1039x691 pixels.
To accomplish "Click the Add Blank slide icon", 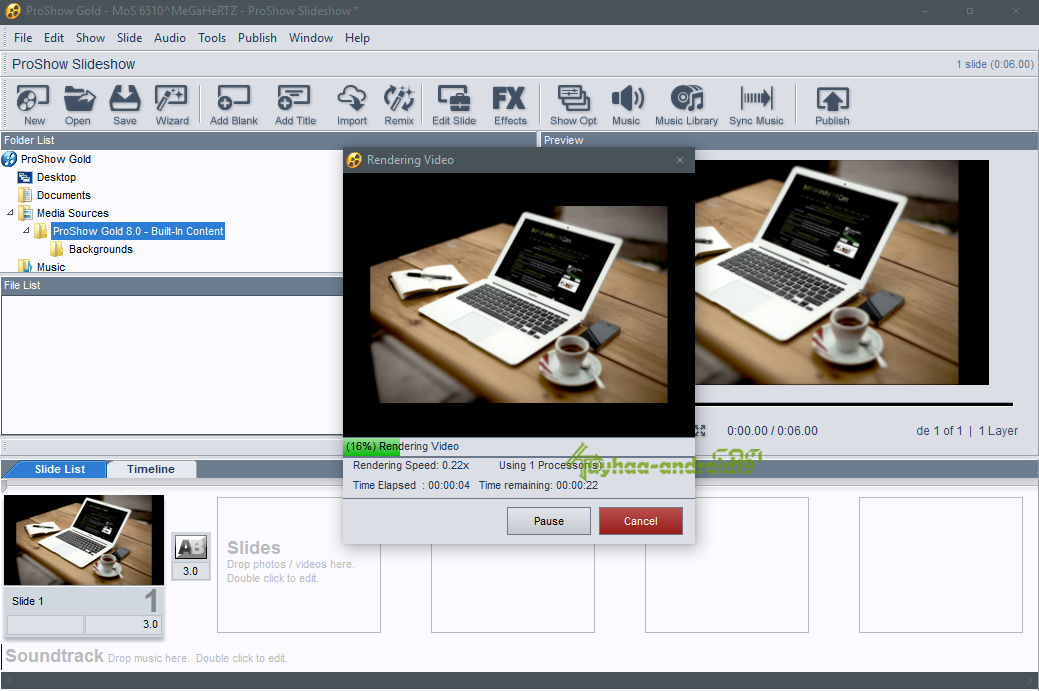I will coord(233,105).
